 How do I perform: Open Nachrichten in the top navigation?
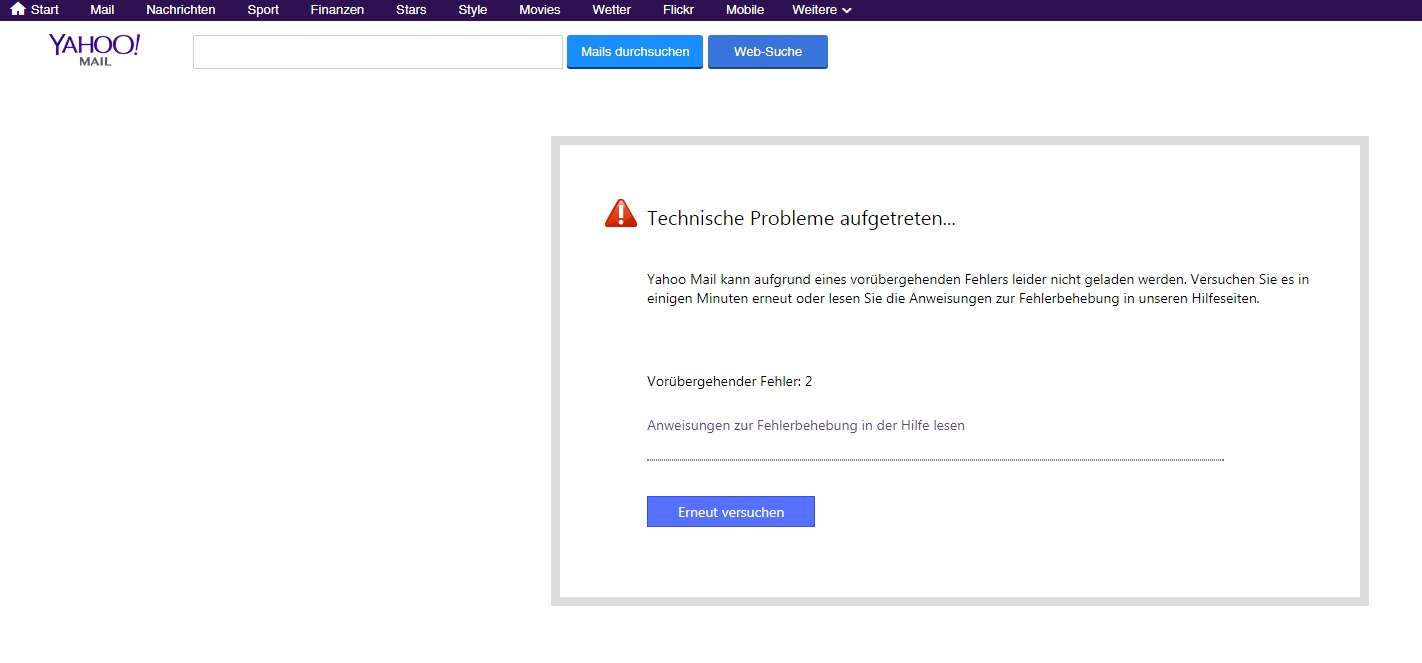point(181,10)
